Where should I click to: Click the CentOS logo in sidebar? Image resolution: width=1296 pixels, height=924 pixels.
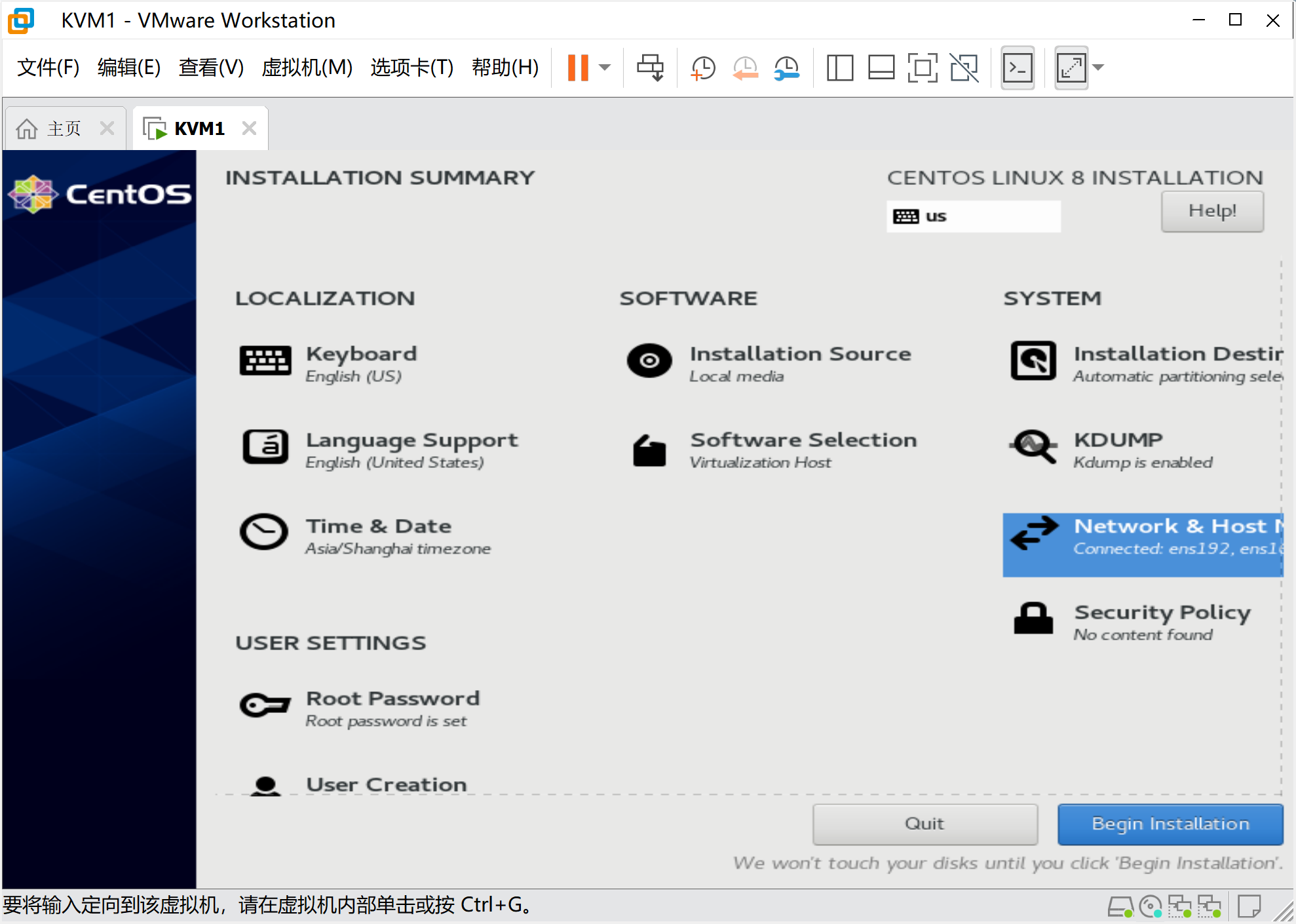coord(100,195)
